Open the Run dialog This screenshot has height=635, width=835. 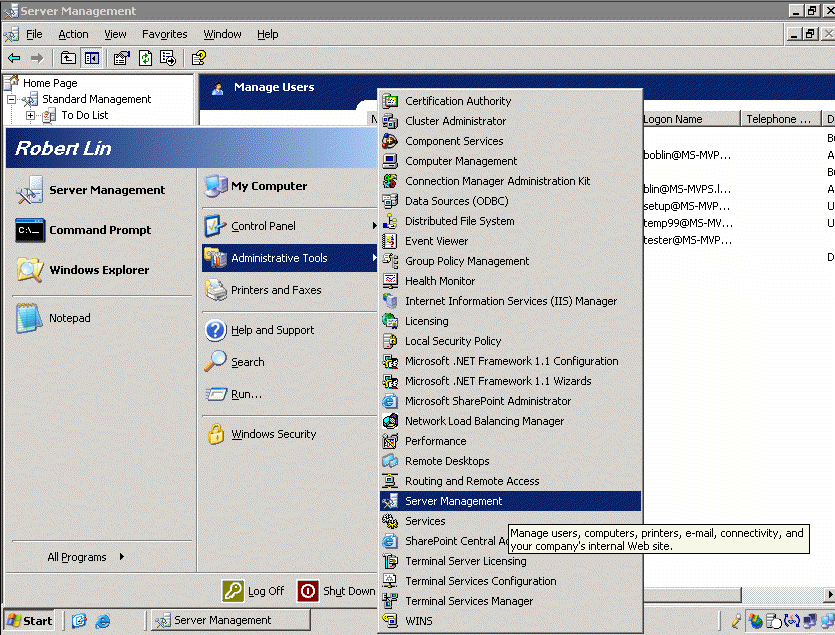point(289,394)
